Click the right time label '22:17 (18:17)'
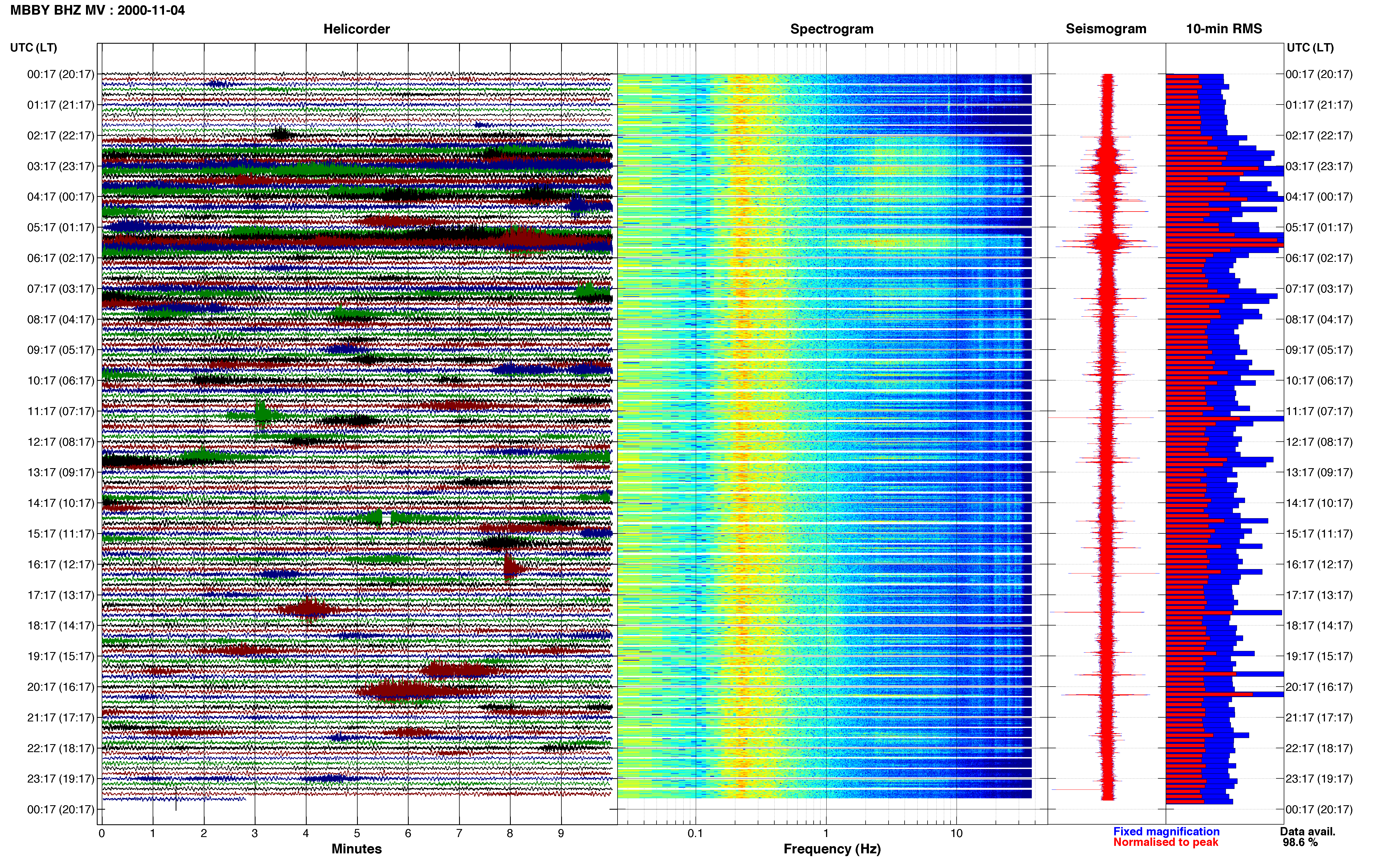Viewport: 1388px width, 868px height. point(1319,749)
